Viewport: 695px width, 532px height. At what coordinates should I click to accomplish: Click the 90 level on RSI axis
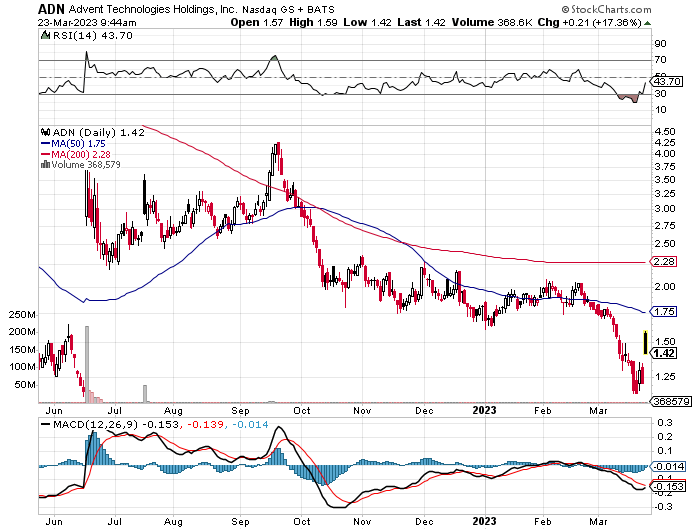click(660, 43)
